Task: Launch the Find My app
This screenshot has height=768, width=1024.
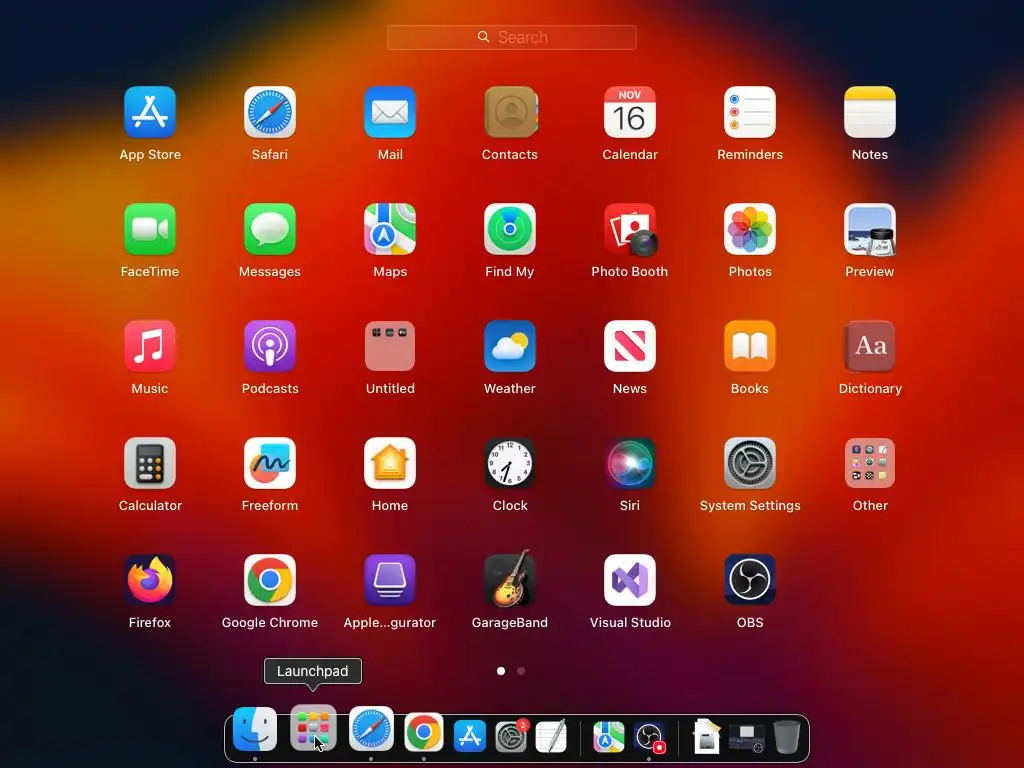Action: coord(510,229)
